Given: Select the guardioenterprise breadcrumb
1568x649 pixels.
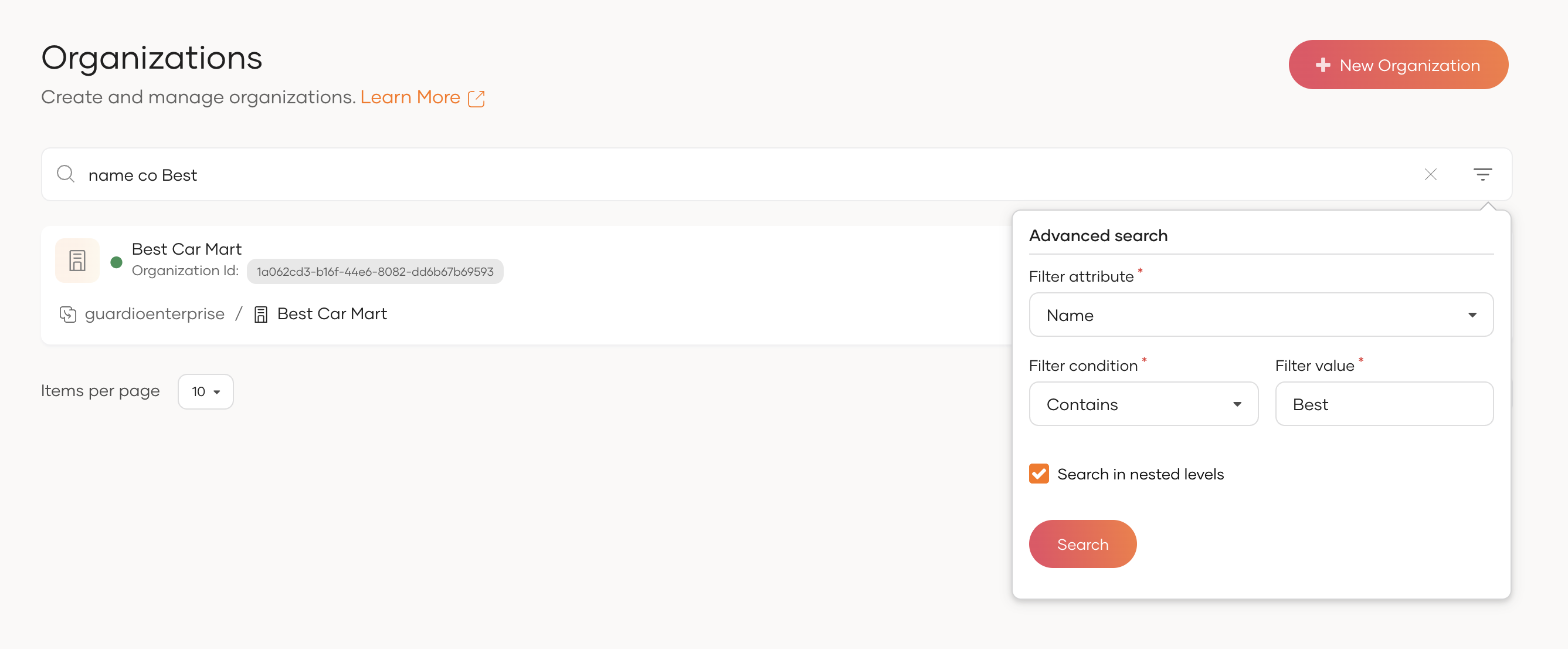Looking at the screenshot, I should tap(155, 314).
